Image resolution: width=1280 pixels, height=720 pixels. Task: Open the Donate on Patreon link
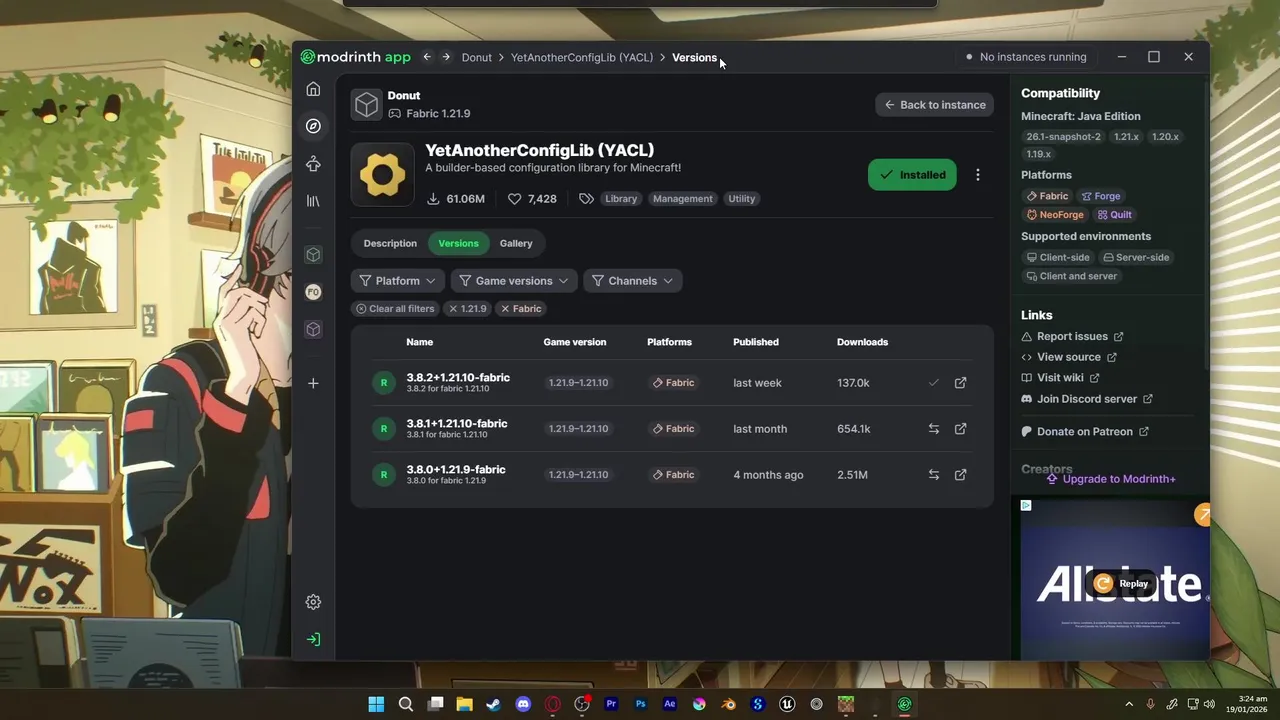[x=1085, y=432]
